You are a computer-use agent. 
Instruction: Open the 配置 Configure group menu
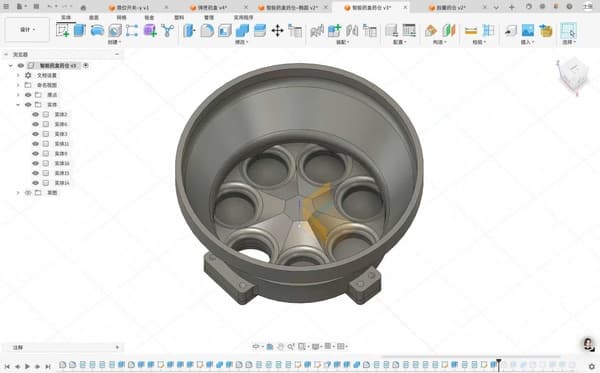[399, 42]
